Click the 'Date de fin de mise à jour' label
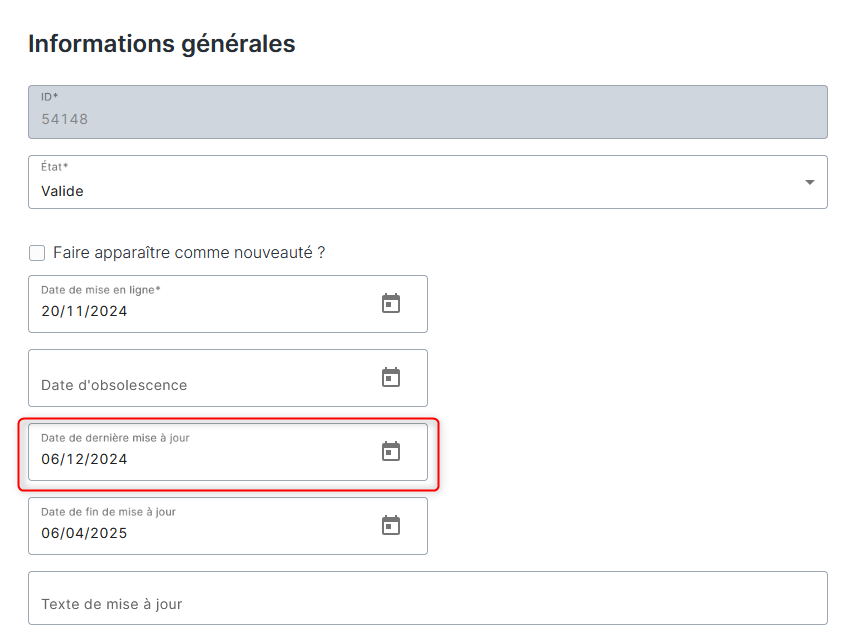This screenshot has width=862, height=635. pyautogui.click(x=108, y=512)
